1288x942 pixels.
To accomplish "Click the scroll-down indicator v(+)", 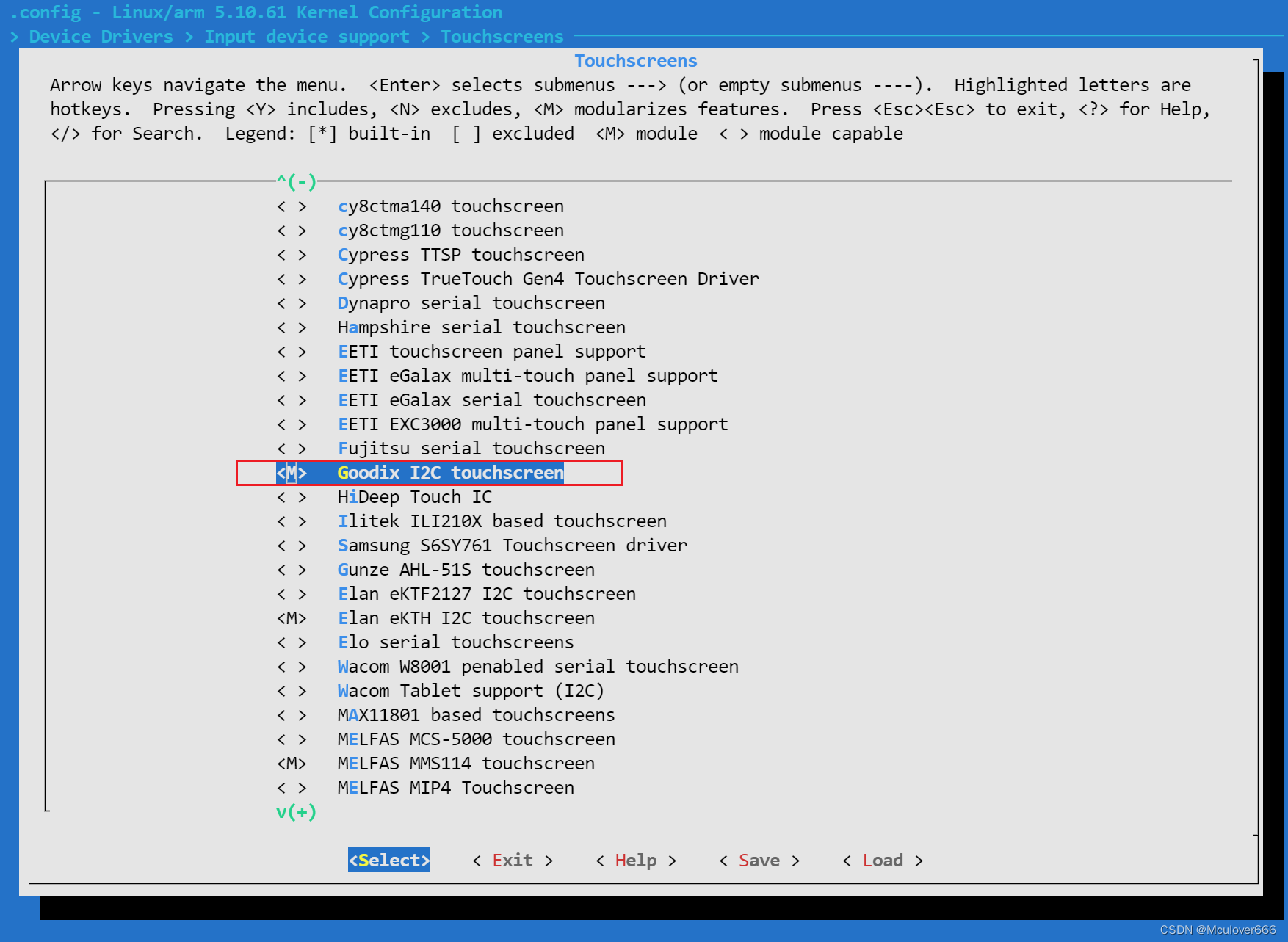I will point(296,811).
